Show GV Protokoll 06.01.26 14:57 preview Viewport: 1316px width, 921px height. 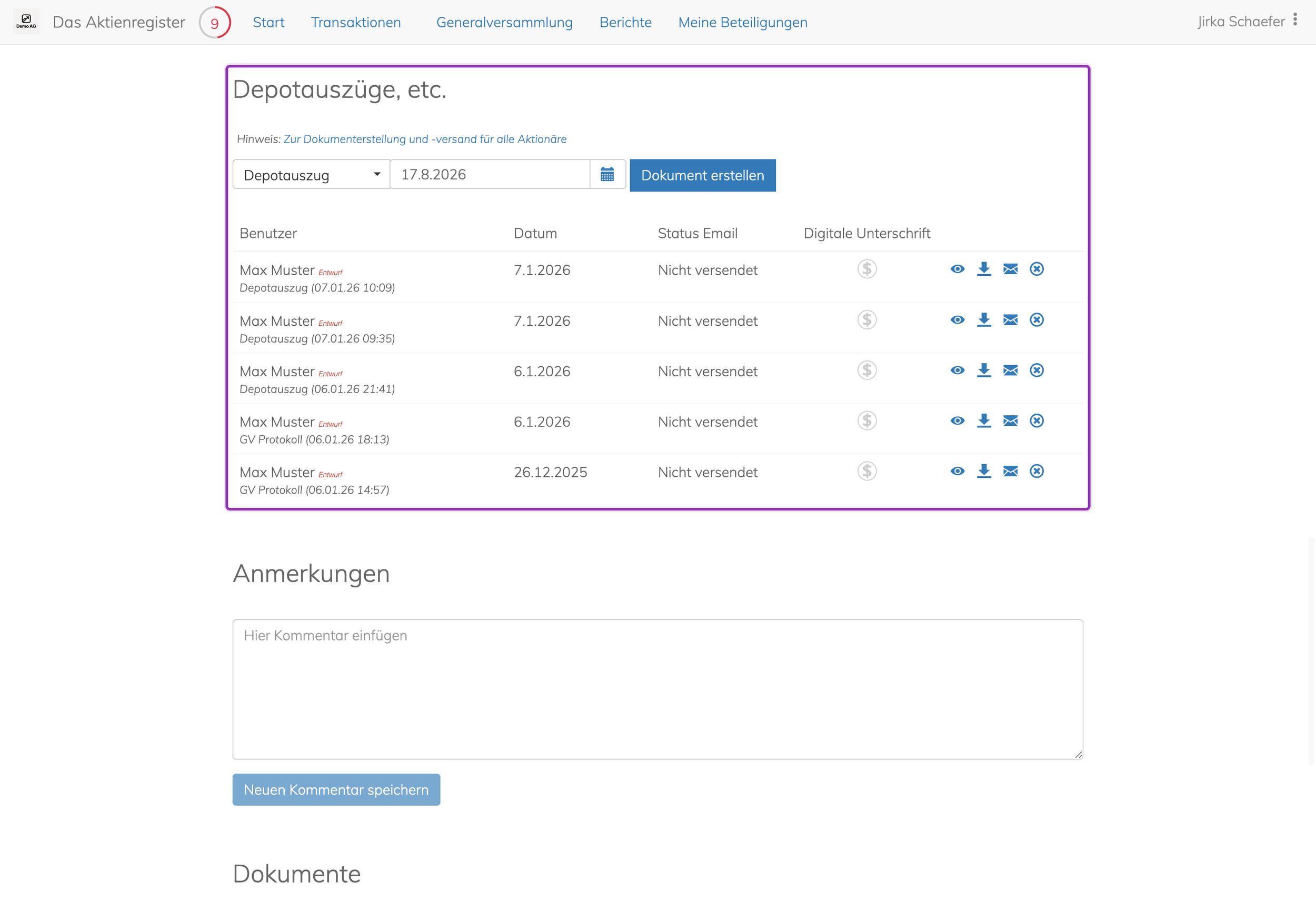[x=957, y=471]
